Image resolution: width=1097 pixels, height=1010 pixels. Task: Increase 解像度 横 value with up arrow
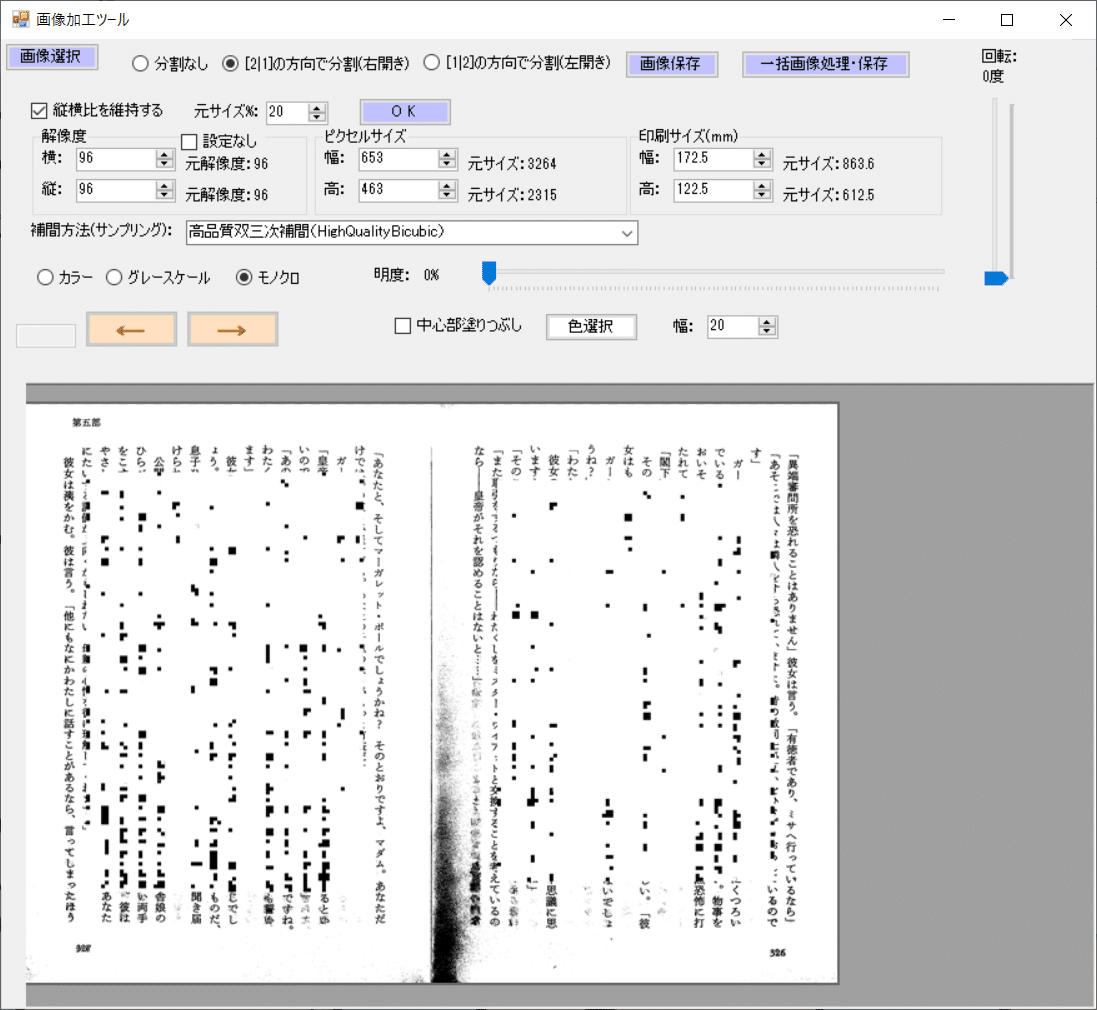point(164,155)
